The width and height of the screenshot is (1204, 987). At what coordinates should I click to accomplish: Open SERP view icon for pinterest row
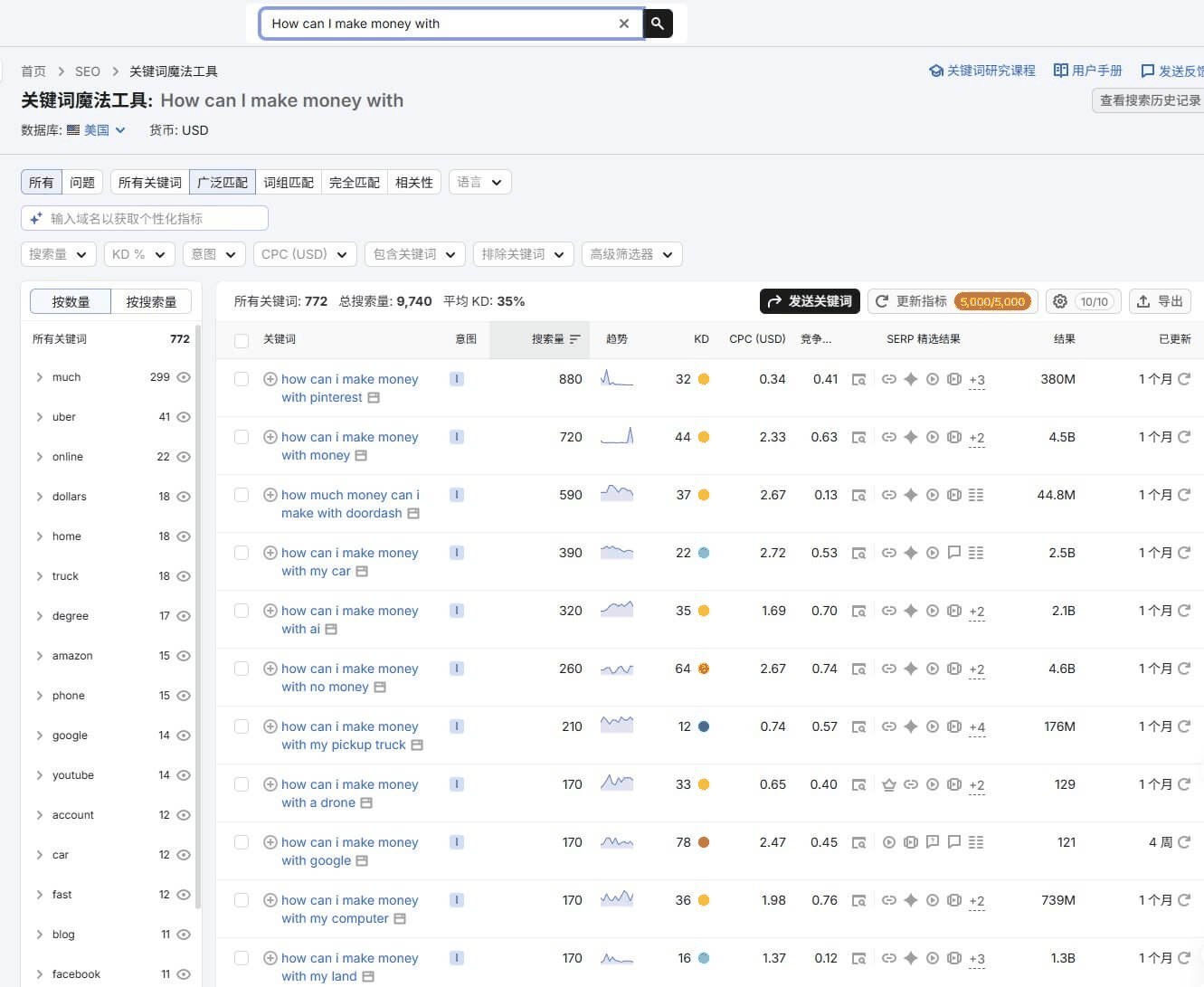[x=859, y=379]
